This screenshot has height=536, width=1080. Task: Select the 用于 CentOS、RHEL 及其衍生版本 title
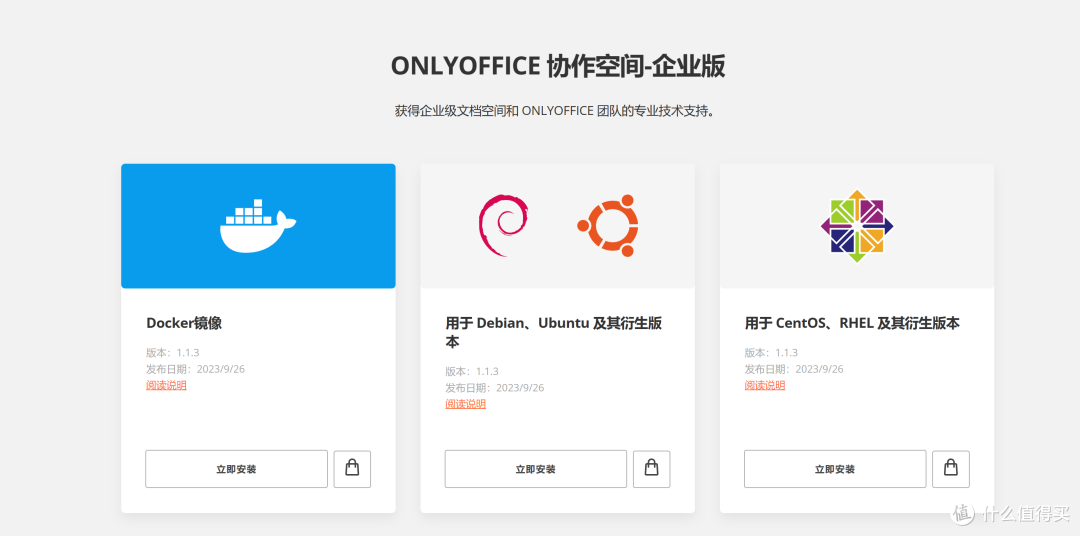pos(852,323)
